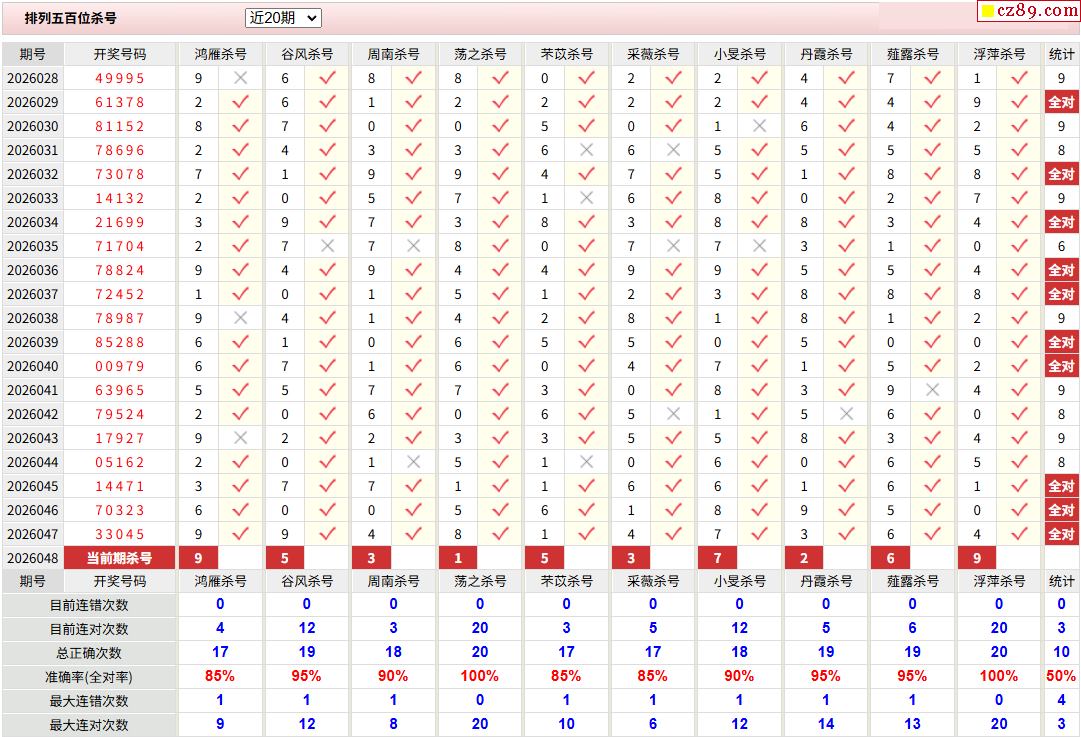
Task: Click the X mark for 周南杀号 in row 2026035
Action: (413, 246)
